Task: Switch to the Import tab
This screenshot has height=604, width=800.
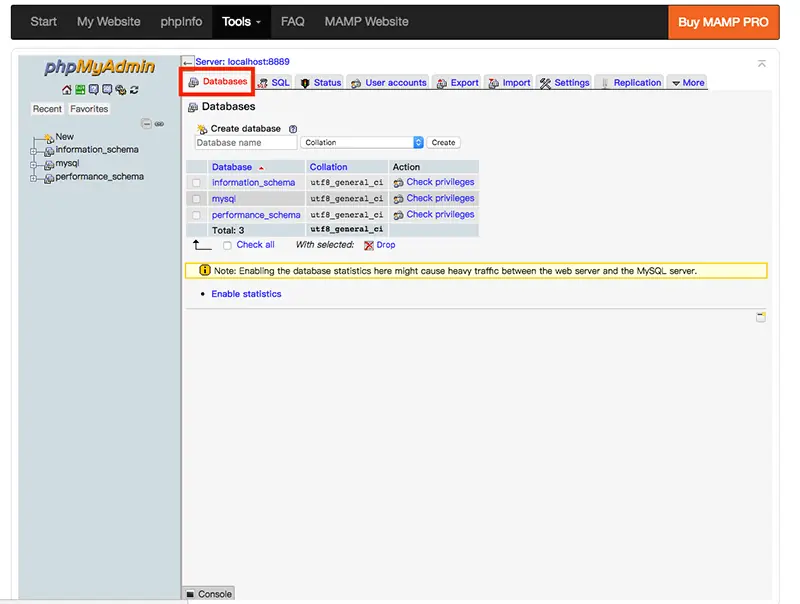Action: click(510, 83)
